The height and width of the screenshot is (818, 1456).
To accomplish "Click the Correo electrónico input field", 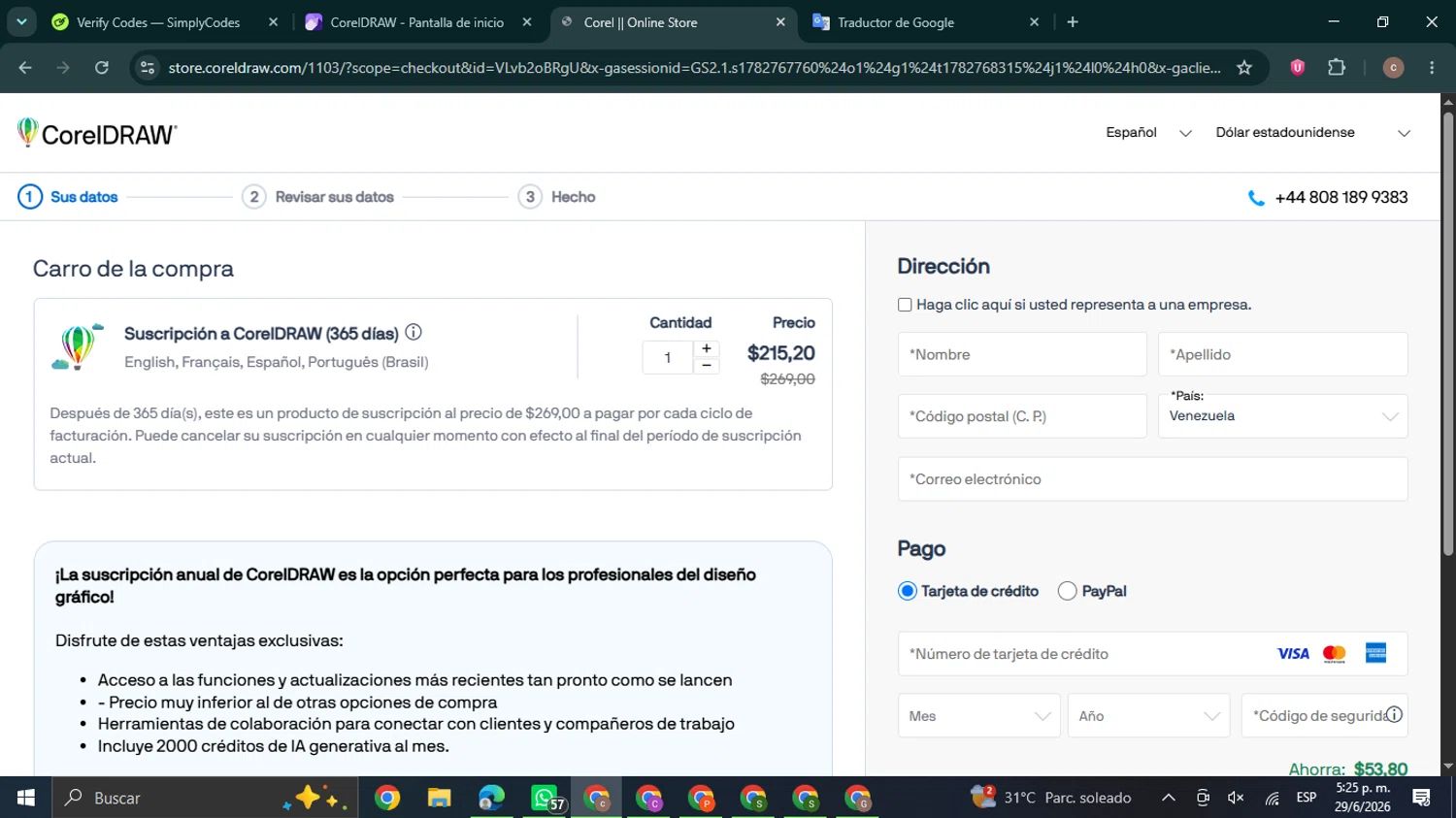I will [x=1152, y=479].
